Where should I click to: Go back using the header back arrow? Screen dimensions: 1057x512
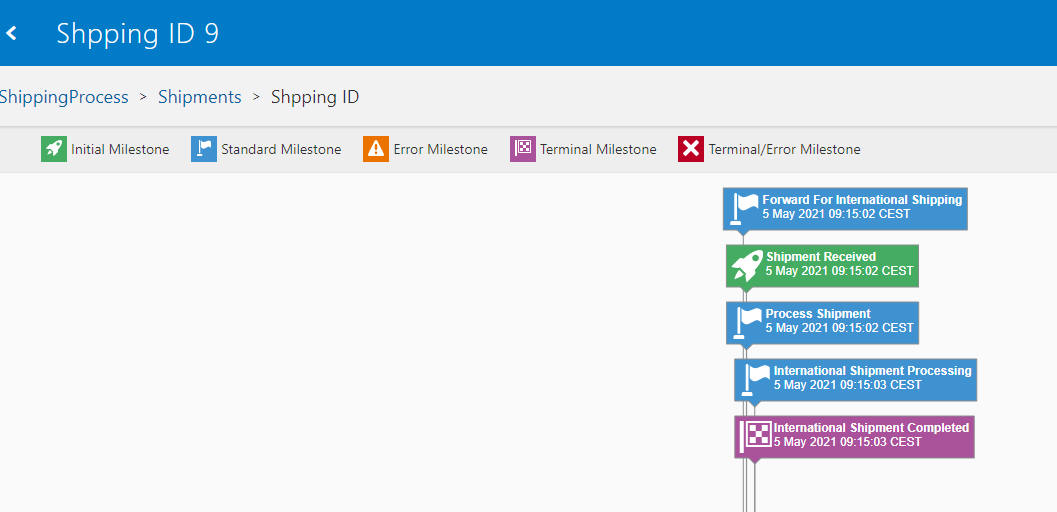point(11,33)
